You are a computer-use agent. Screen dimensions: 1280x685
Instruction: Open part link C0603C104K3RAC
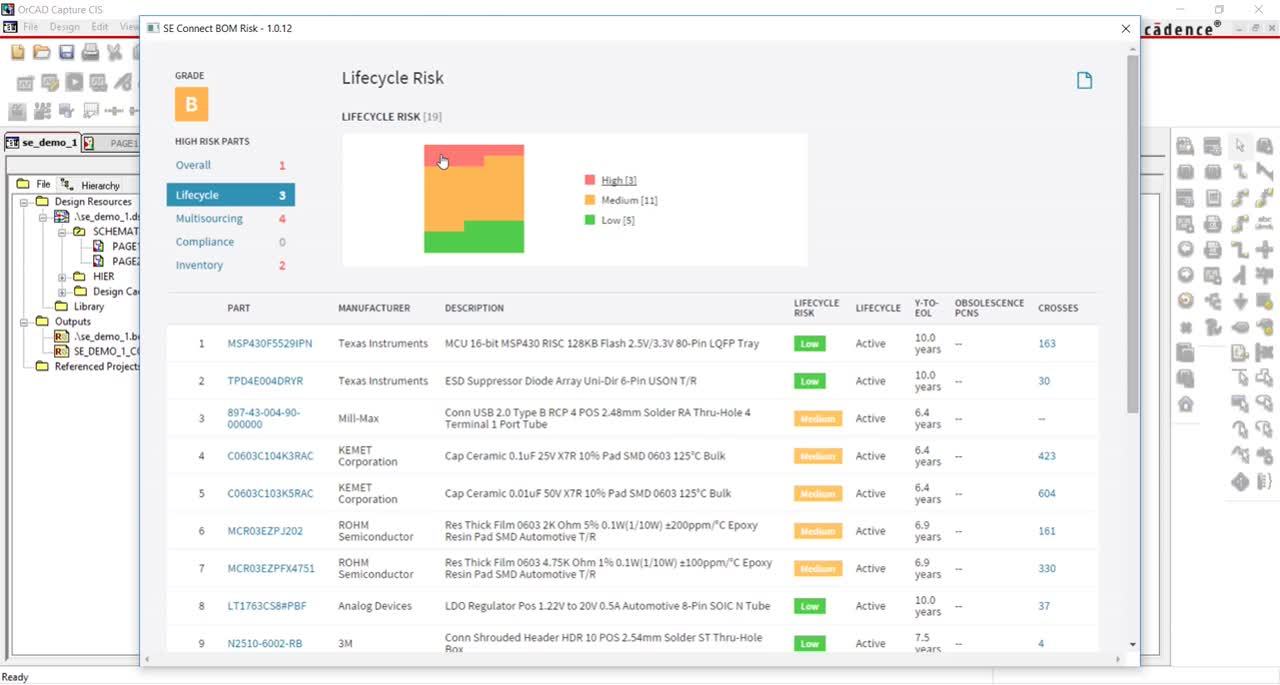tap(270, 456)
